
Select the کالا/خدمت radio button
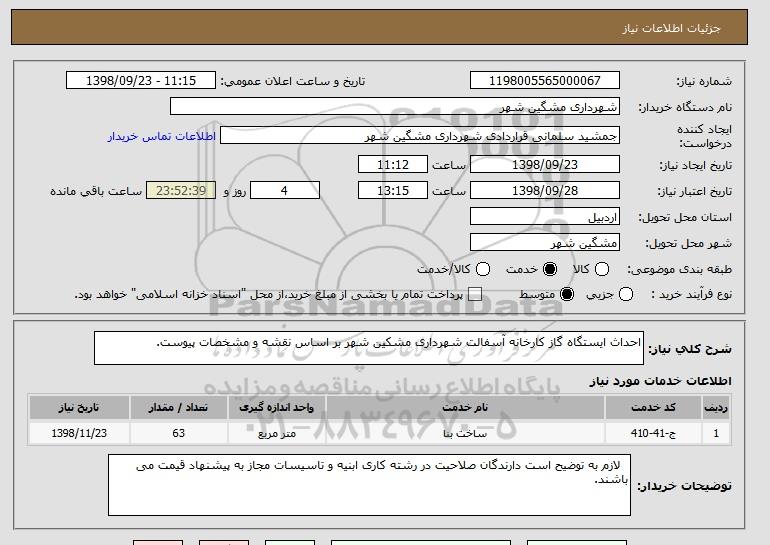click(x=483, y=269)
